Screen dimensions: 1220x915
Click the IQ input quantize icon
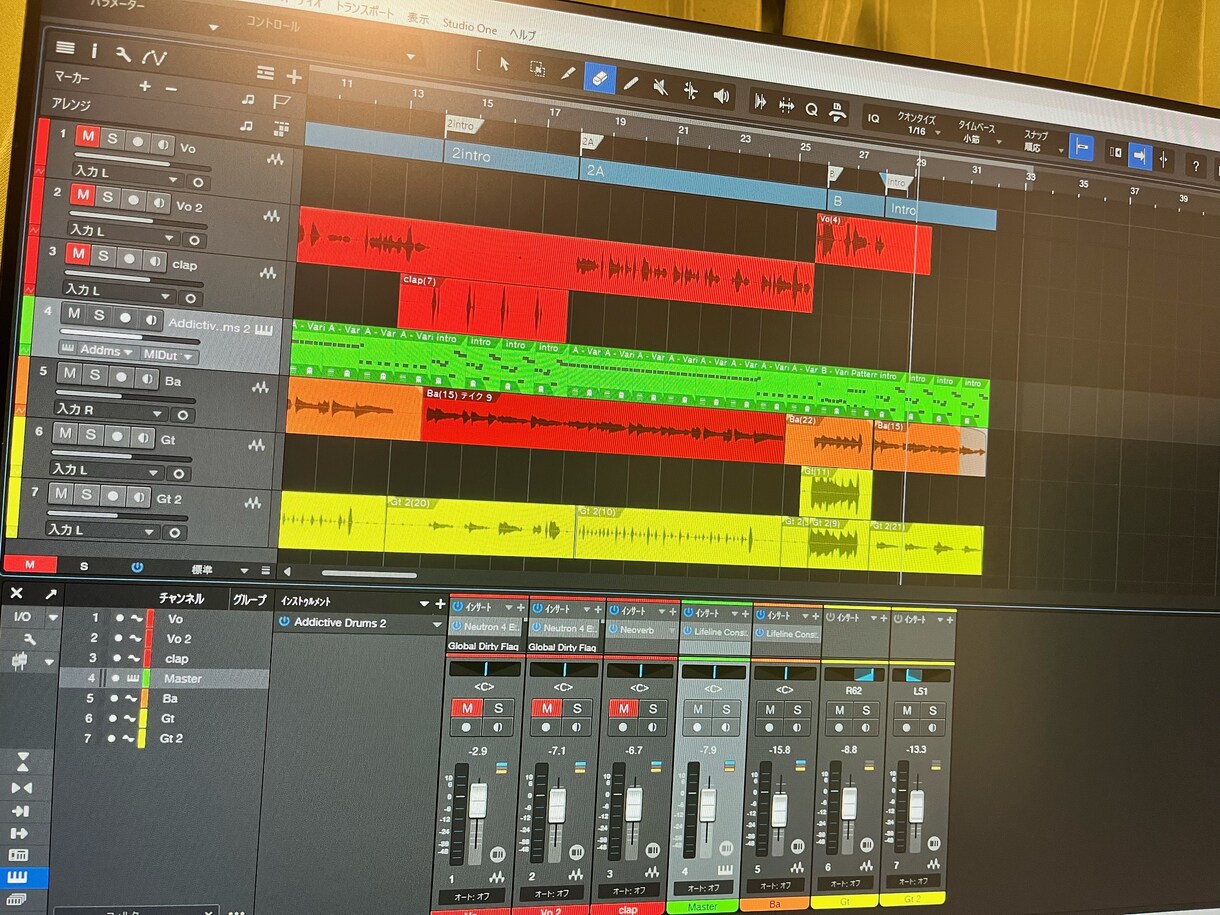point(873,117)
